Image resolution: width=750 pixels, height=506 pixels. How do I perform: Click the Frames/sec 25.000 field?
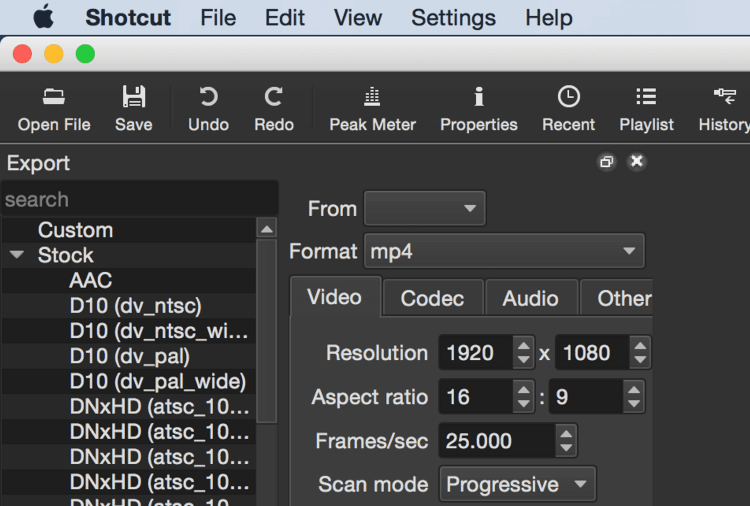tap(496, 440)
